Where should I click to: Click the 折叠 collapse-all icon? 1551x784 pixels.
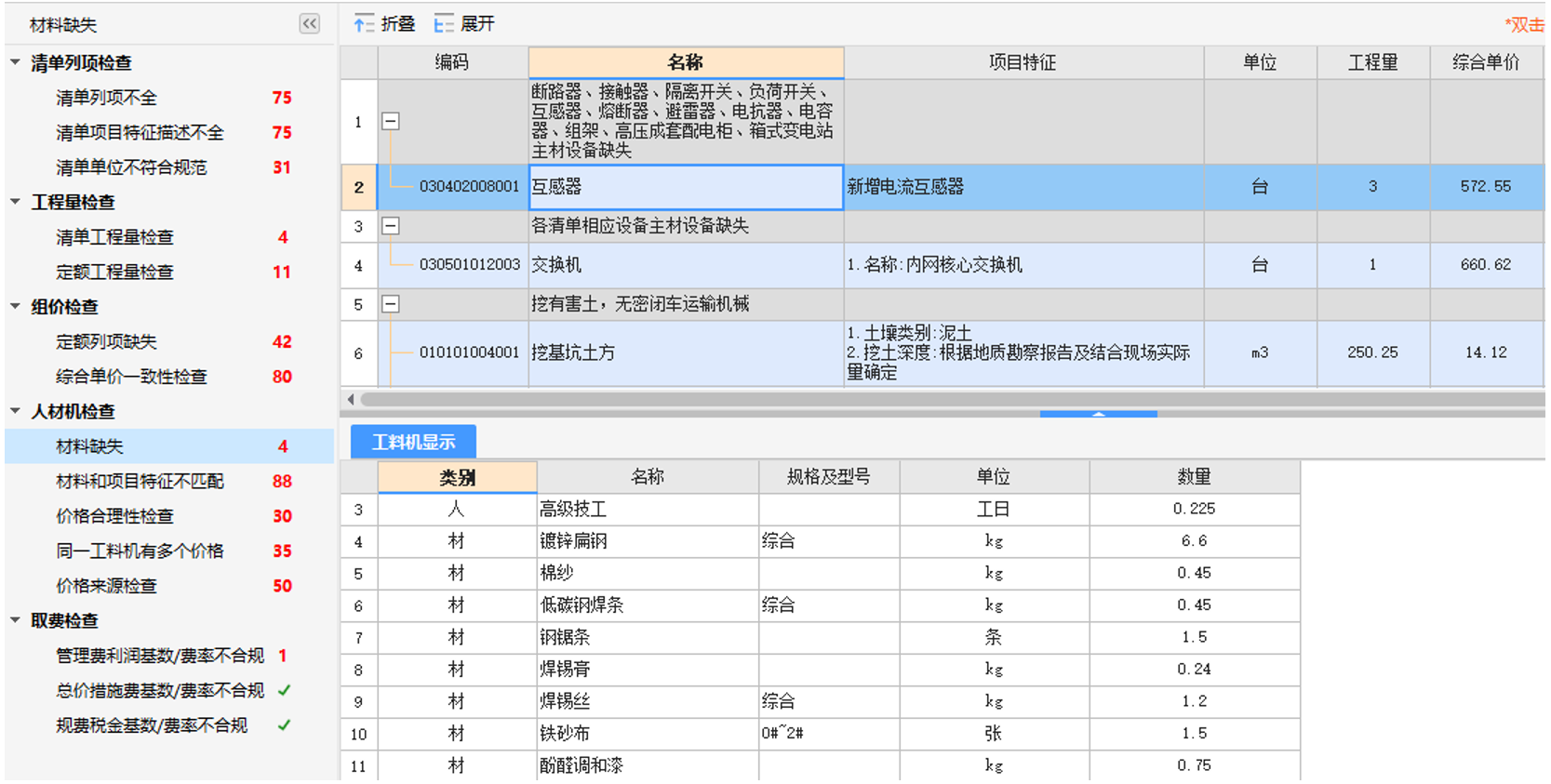[x=364, y=24]
